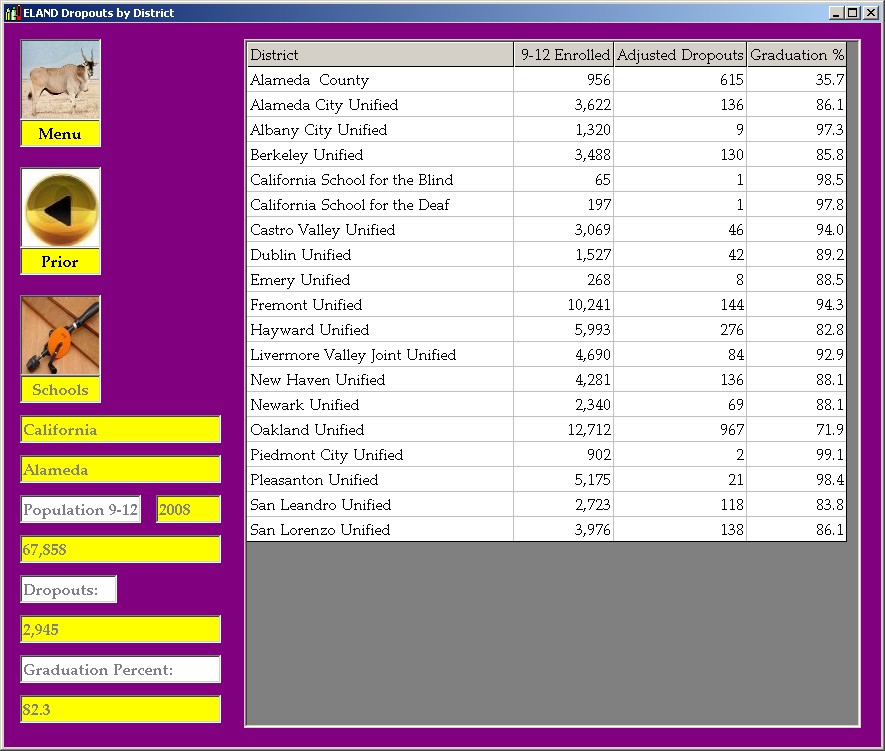Click the 9-12 Enrolled column header

tap(564, 55)
